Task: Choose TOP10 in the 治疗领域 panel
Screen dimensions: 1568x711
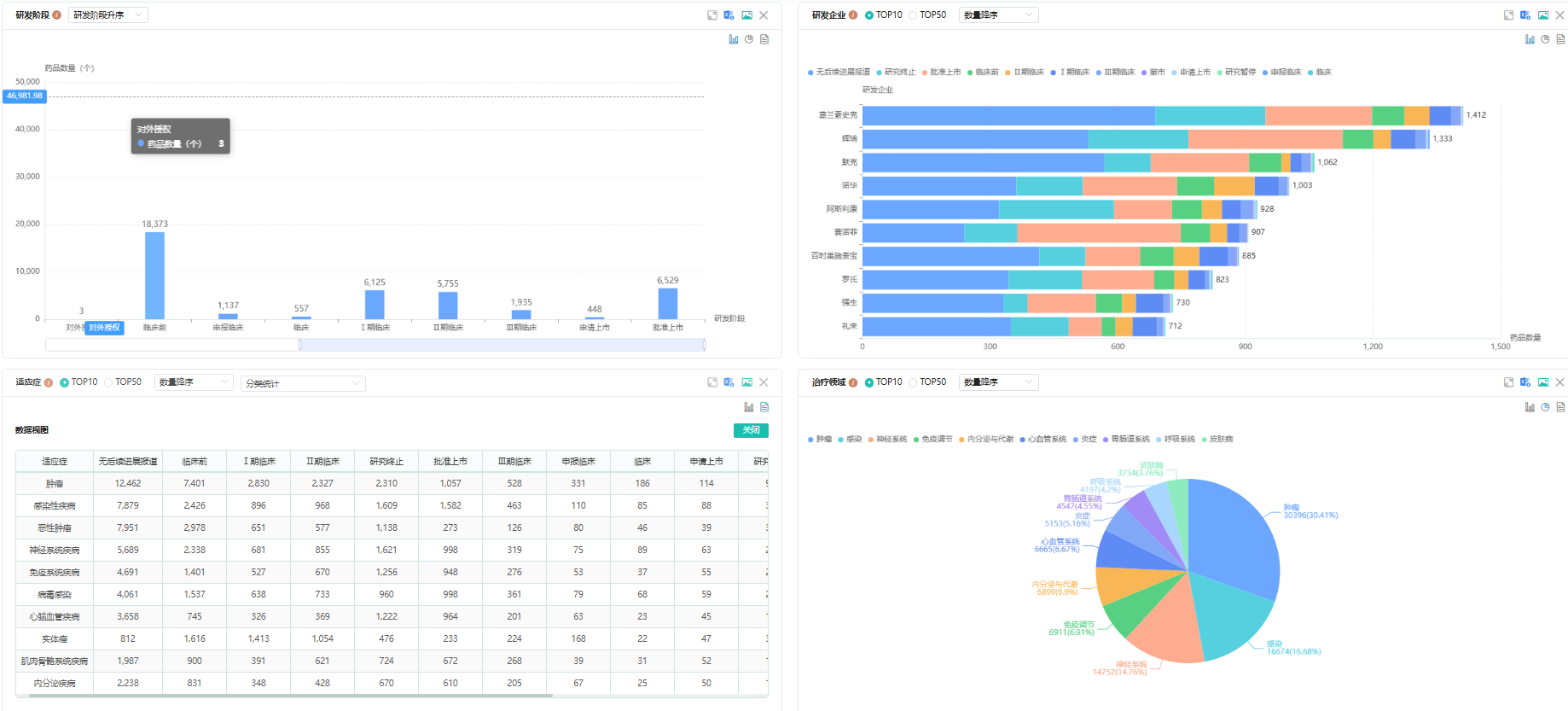Action: [869, 382]
